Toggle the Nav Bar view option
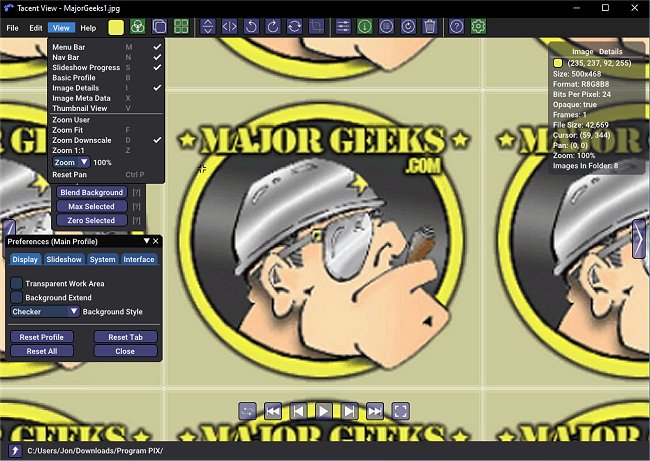Screen dimensions: 650x461 [x=106, y=57]
